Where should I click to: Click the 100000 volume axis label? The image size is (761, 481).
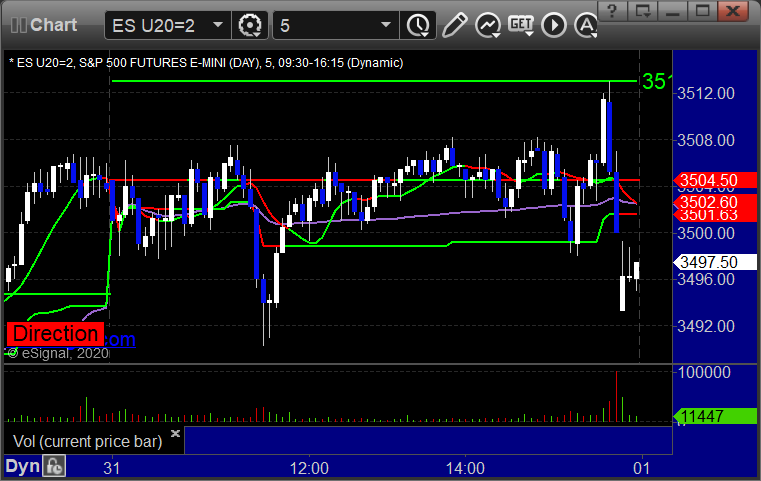[x=704, y=372]
